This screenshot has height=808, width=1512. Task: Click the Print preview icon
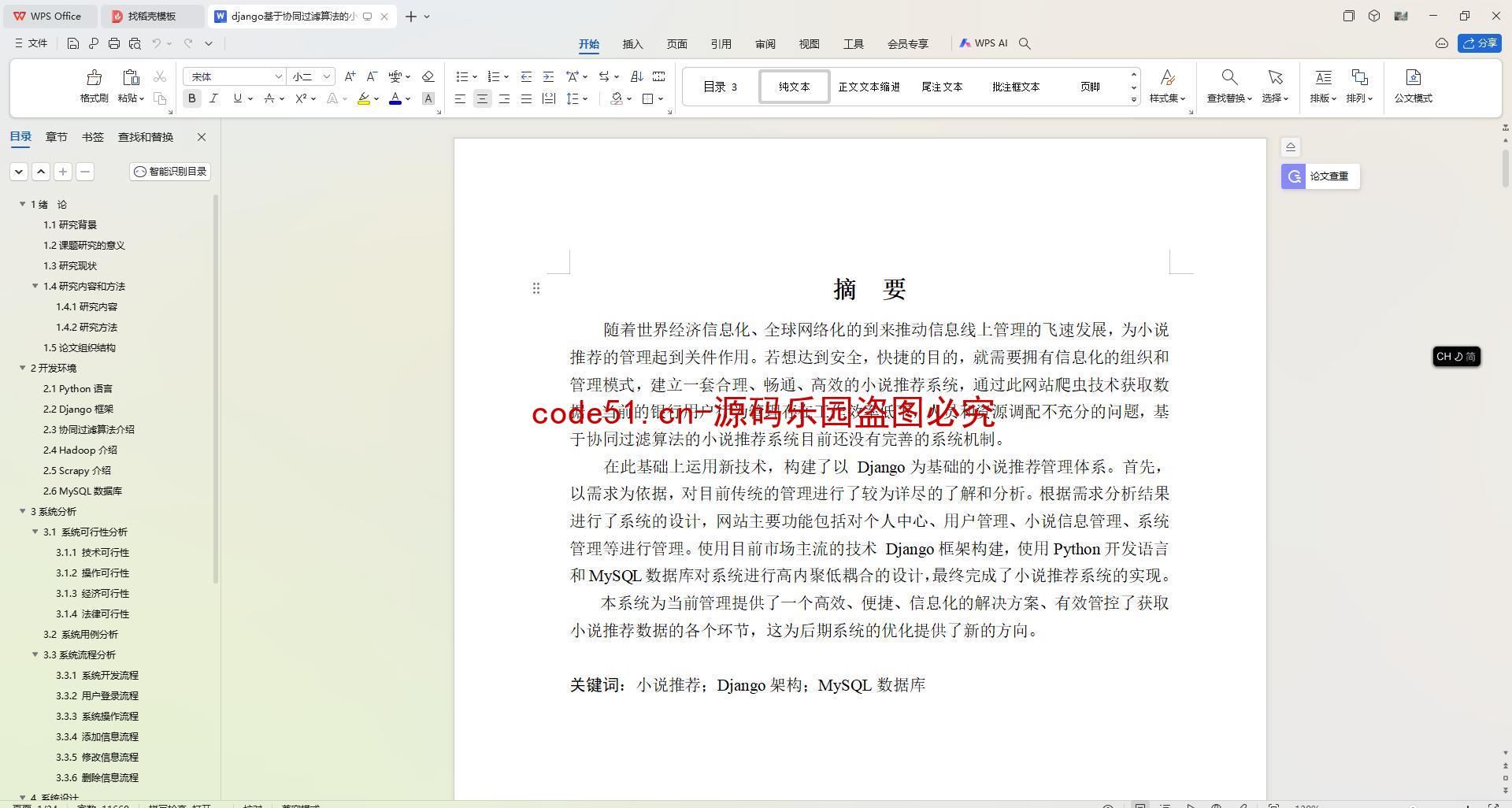[x=135, y=43]
